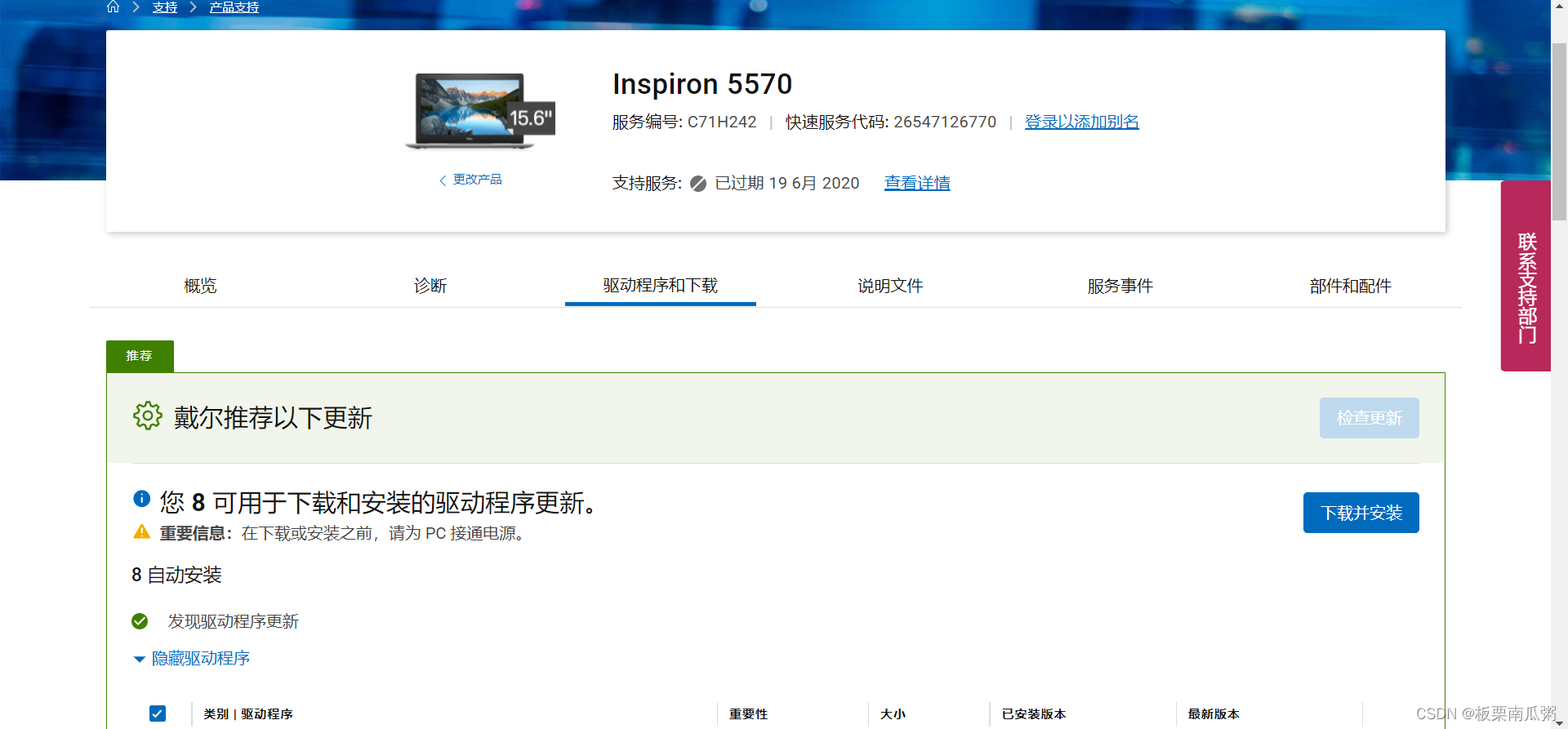
Task: Click the 重要性 column header
Action: pos(748,714)
